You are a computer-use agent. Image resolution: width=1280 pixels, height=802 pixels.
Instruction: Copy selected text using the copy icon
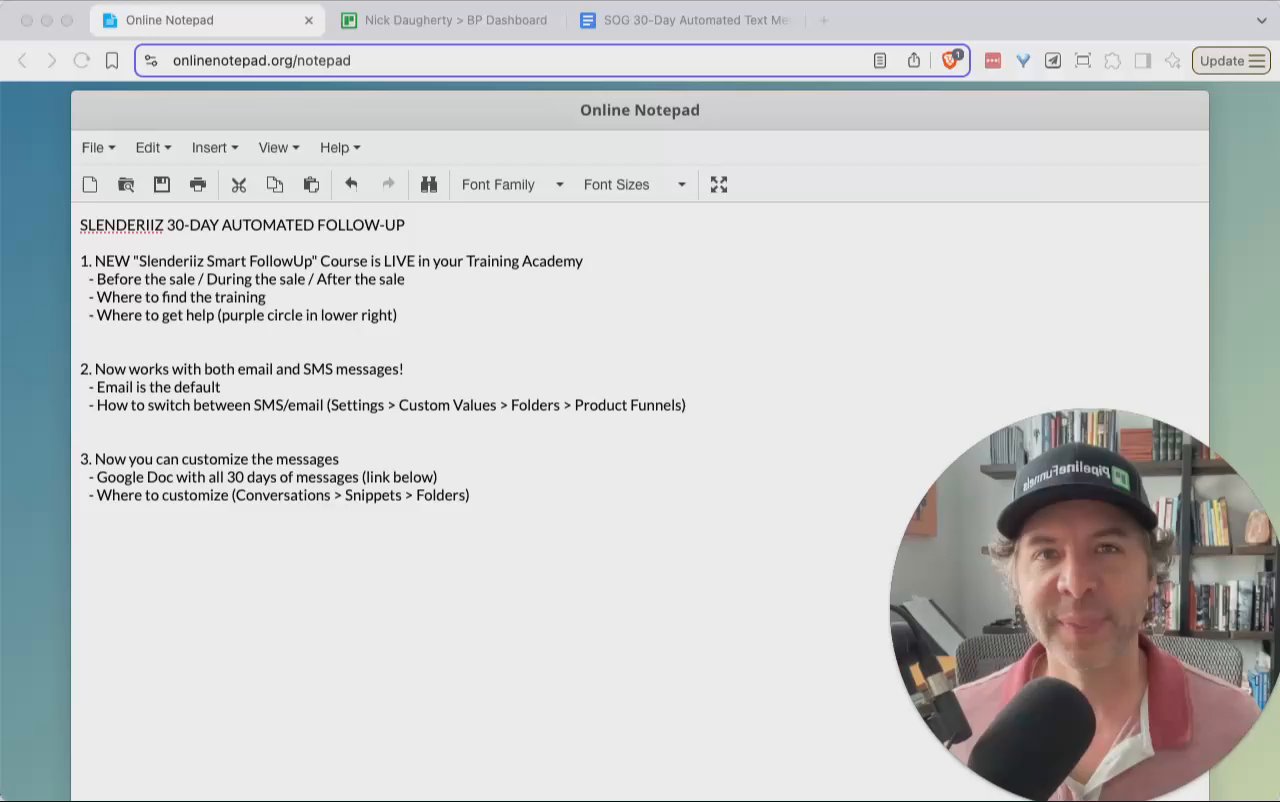(x=275, y=185)
